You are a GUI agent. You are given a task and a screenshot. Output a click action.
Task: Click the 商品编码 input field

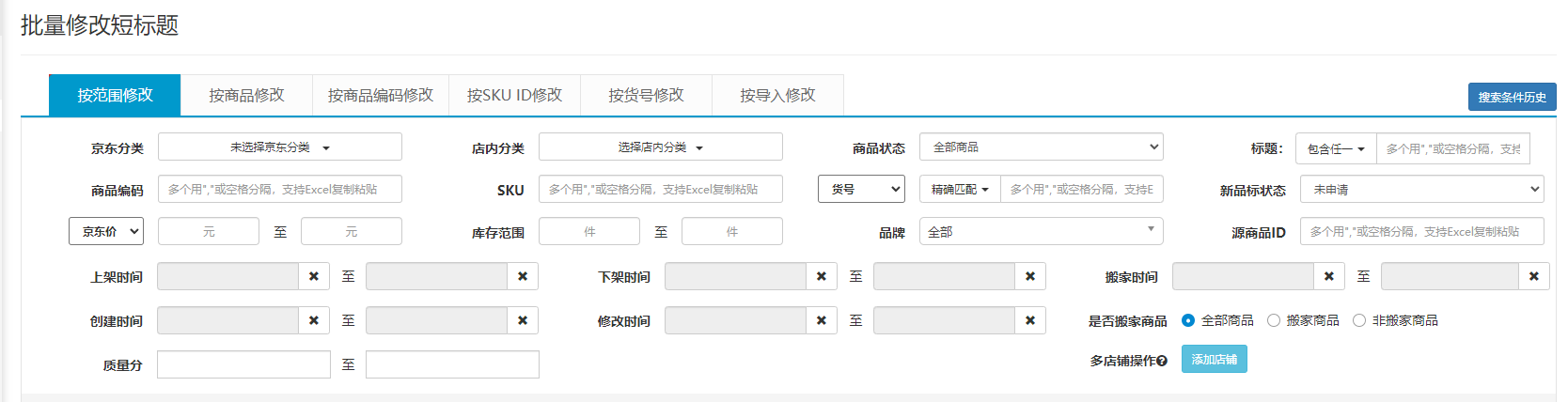coord(279,190)
